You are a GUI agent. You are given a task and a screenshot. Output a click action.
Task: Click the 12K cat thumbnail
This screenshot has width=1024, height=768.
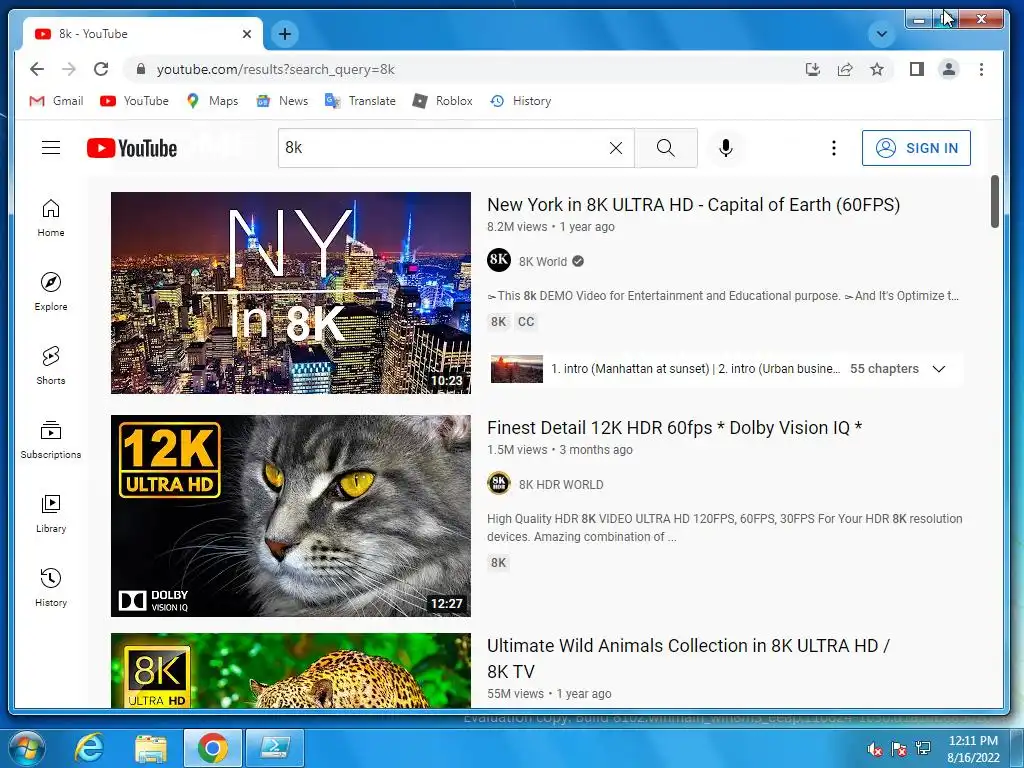[x=291, y=516]
